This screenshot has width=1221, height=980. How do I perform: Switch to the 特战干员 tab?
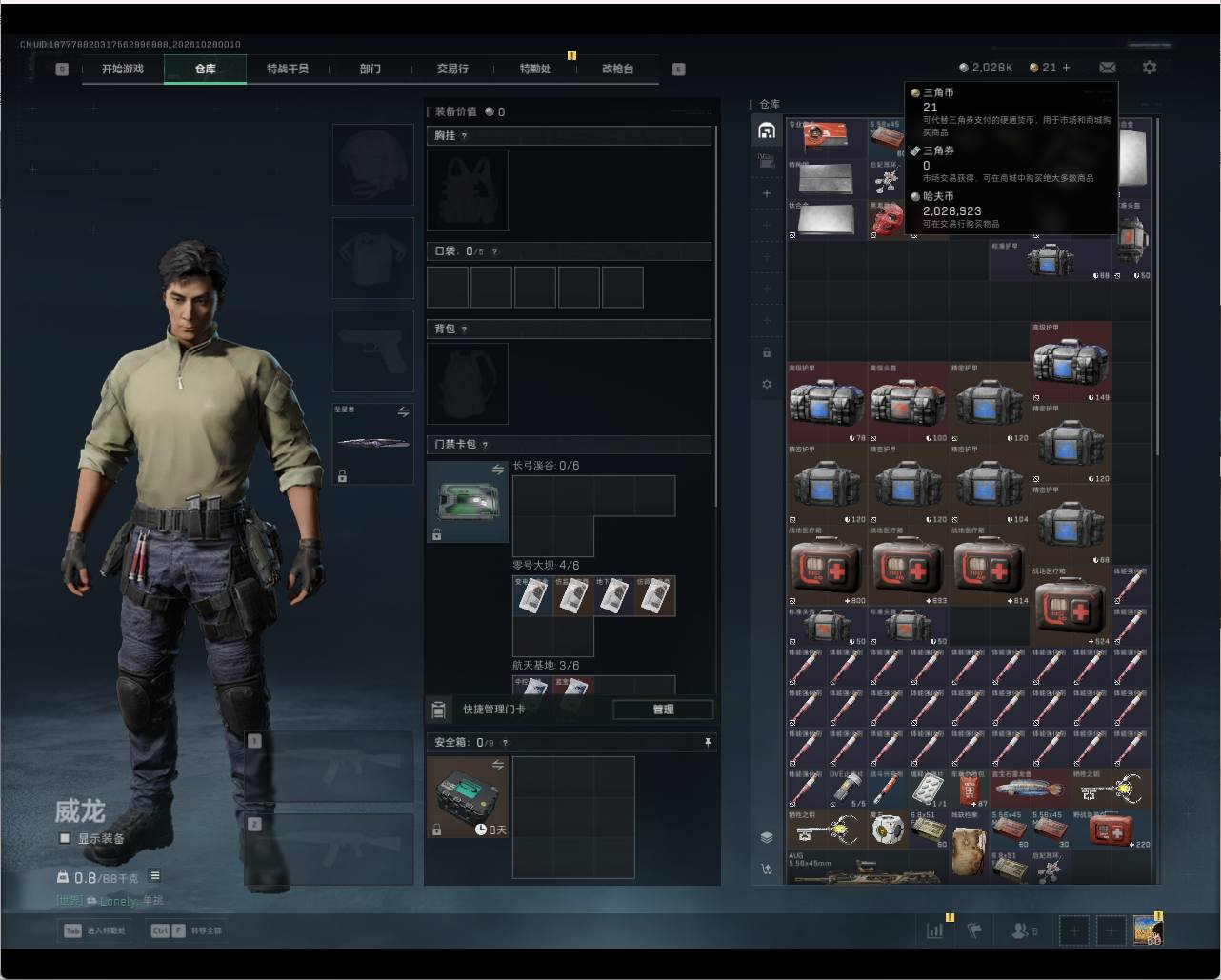click(x=288, y=69)
